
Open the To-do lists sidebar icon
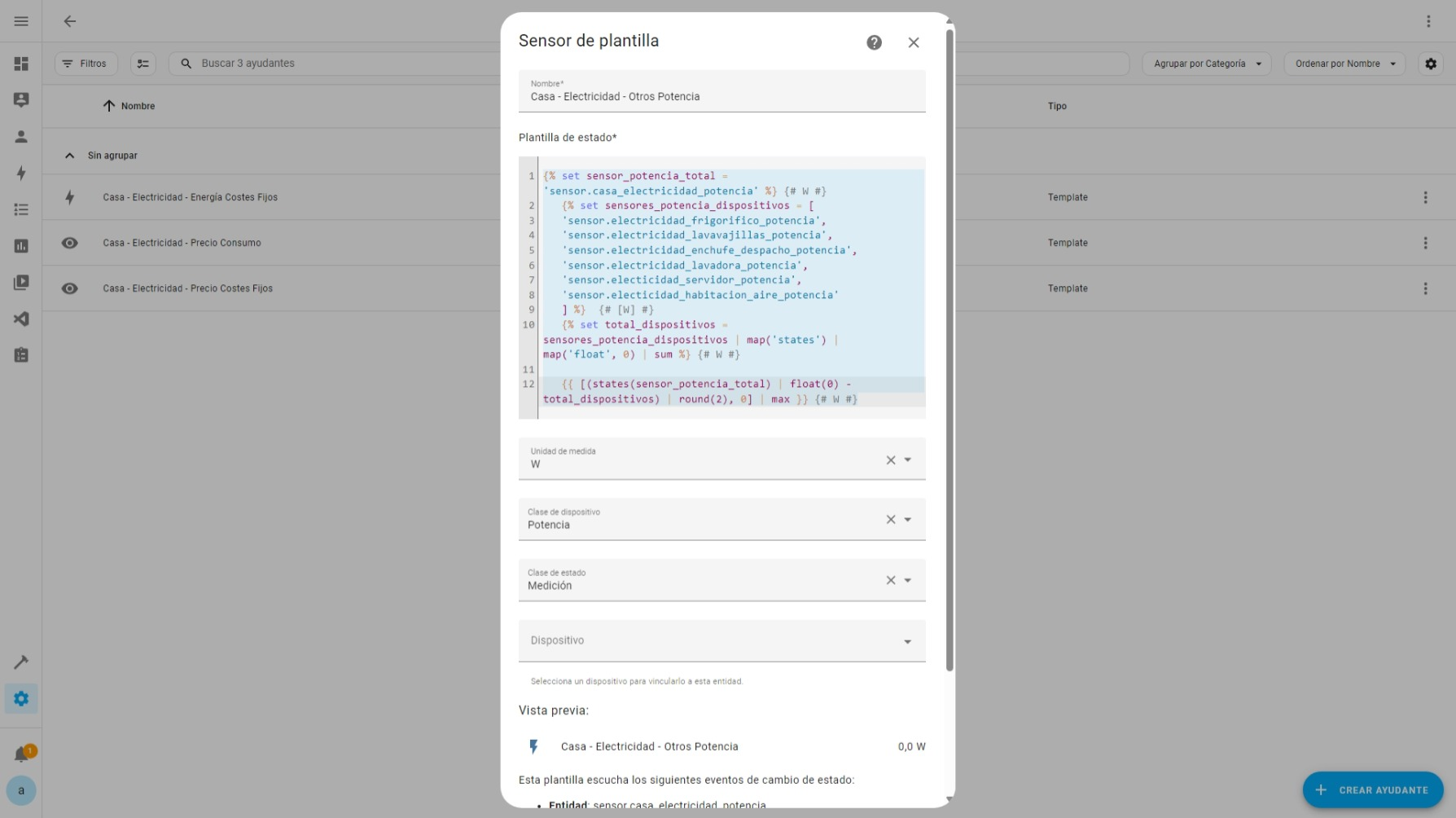[x=21, y=209]
